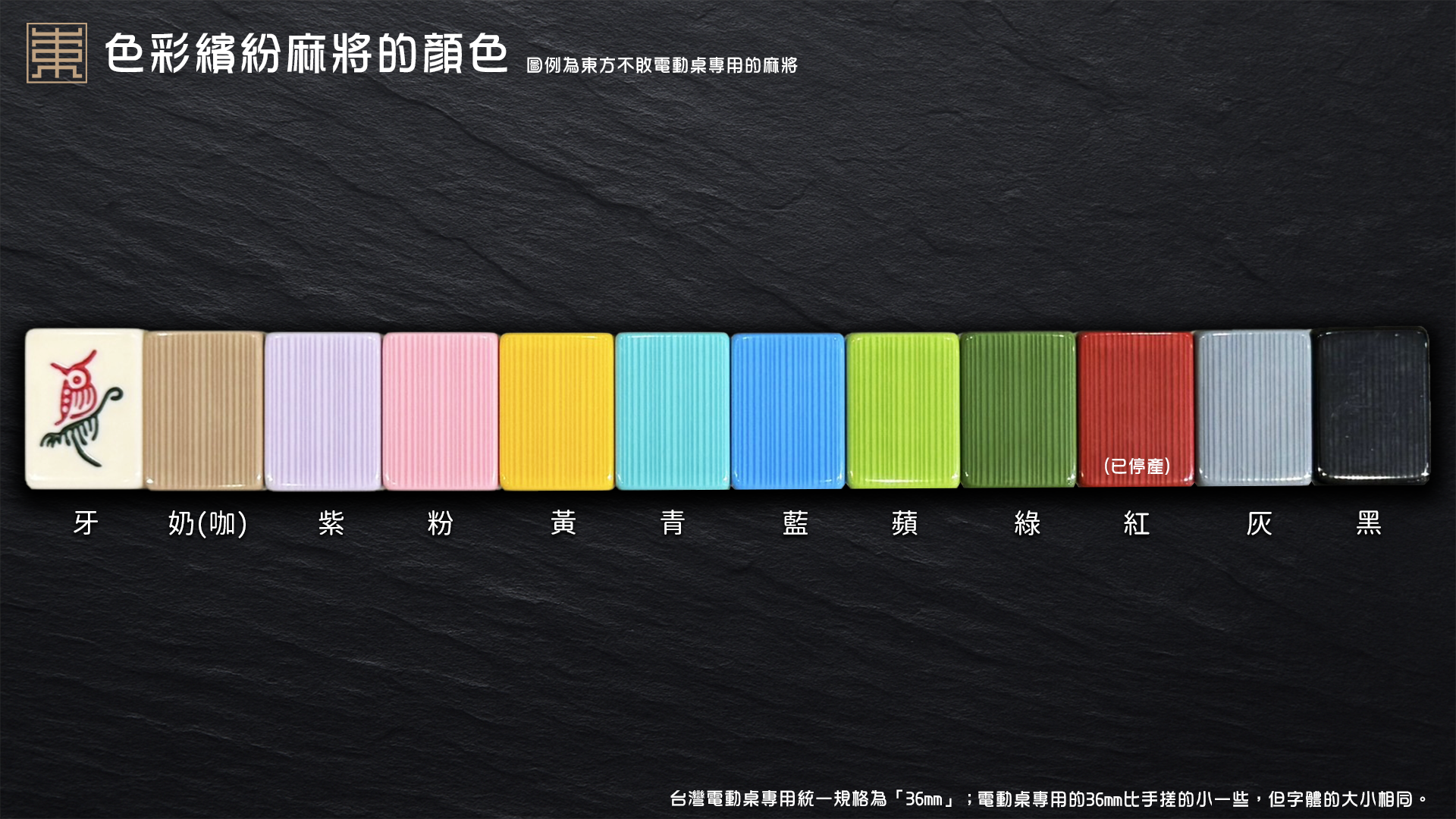This screenshot has height=819, width=1456.
Task: Pick the cyan mahjong tile
Action: pos(673,411)
